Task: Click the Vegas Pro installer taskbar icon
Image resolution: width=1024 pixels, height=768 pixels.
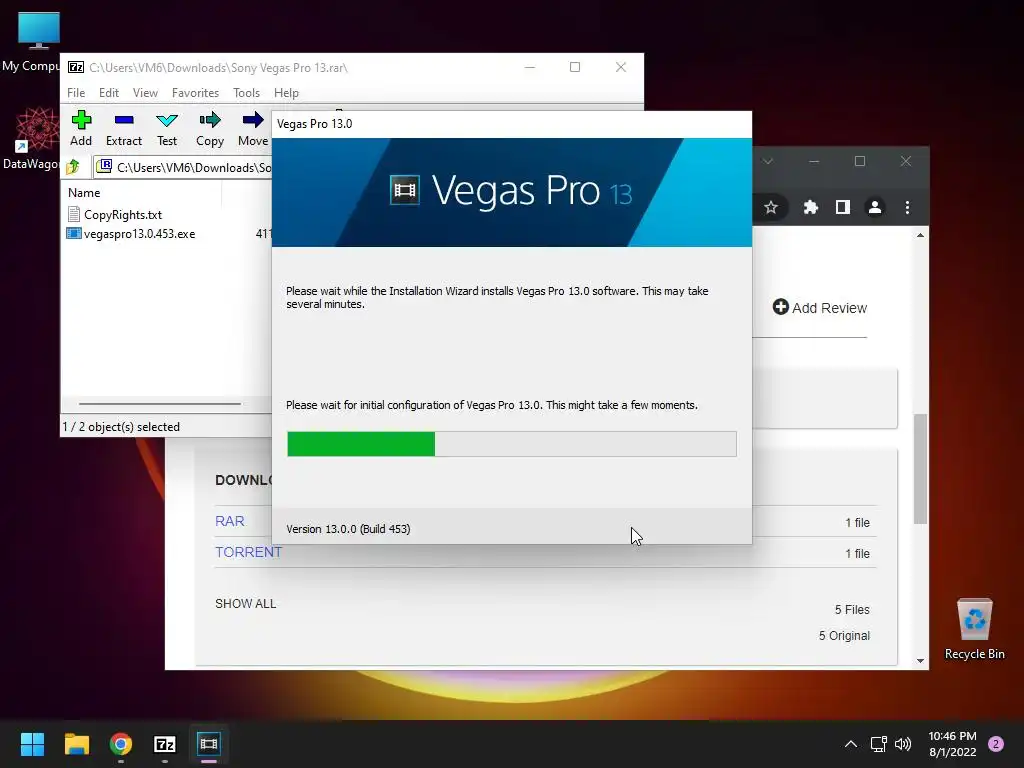Action: [209, 744]
